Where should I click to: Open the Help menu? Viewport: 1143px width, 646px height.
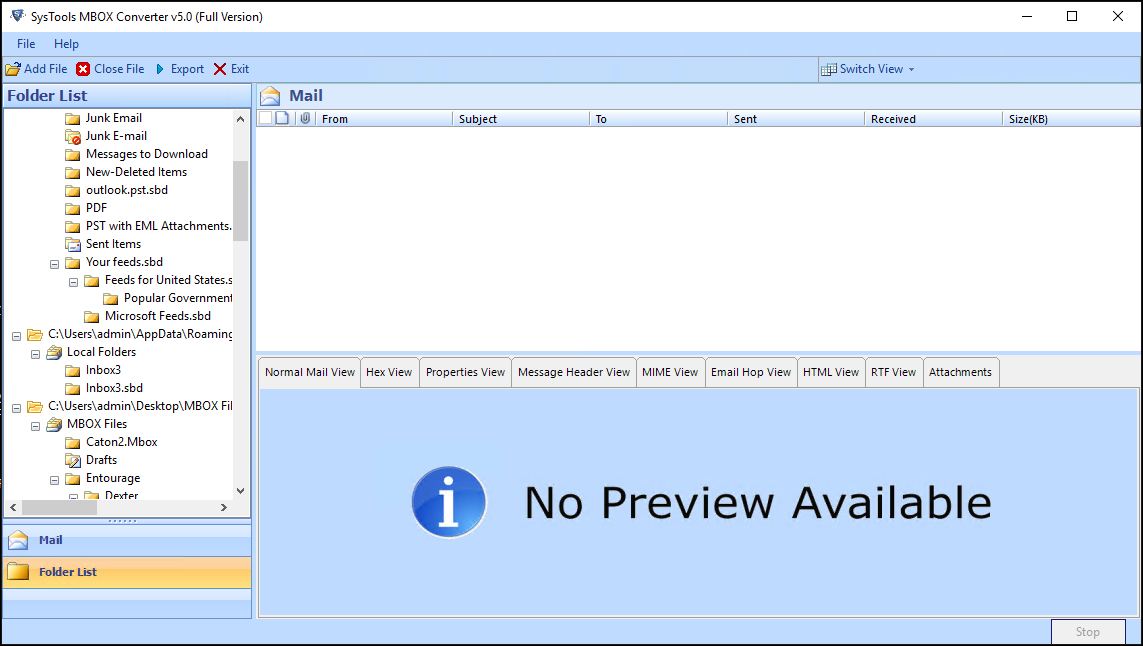tap(66, 44)
